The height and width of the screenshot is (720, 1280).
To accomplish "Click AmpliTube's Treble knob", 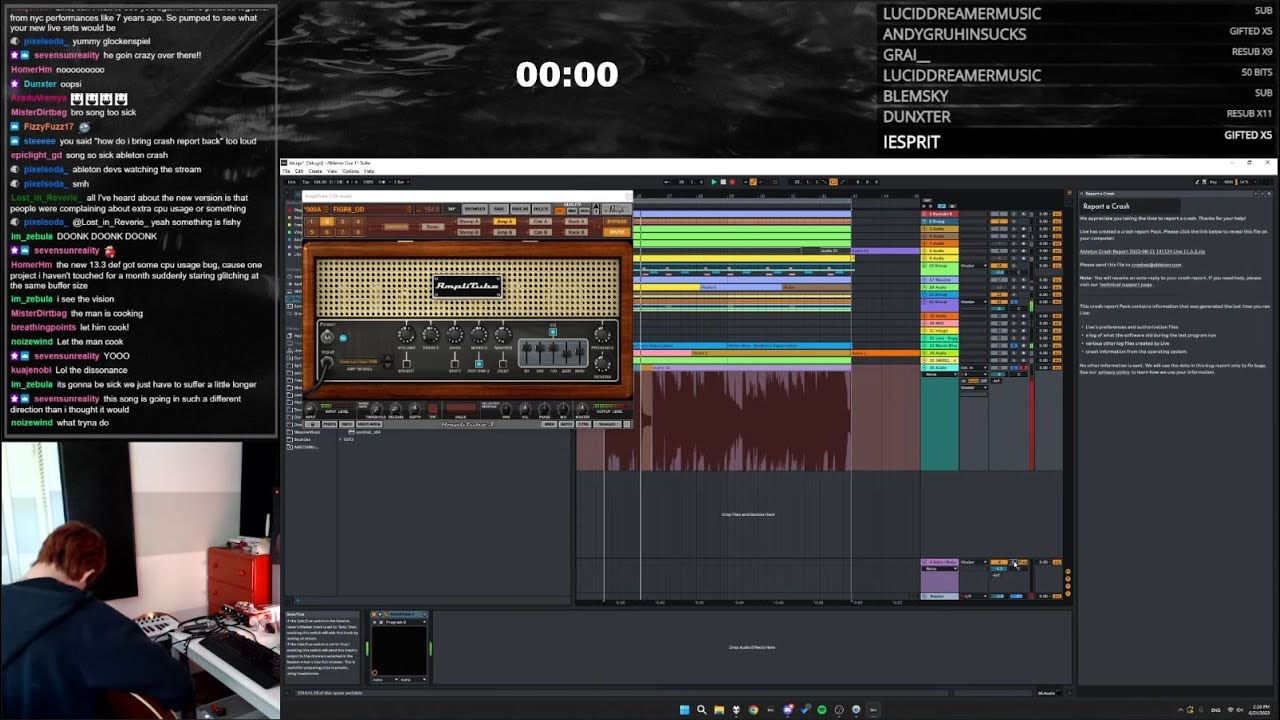I will (431, 335).
